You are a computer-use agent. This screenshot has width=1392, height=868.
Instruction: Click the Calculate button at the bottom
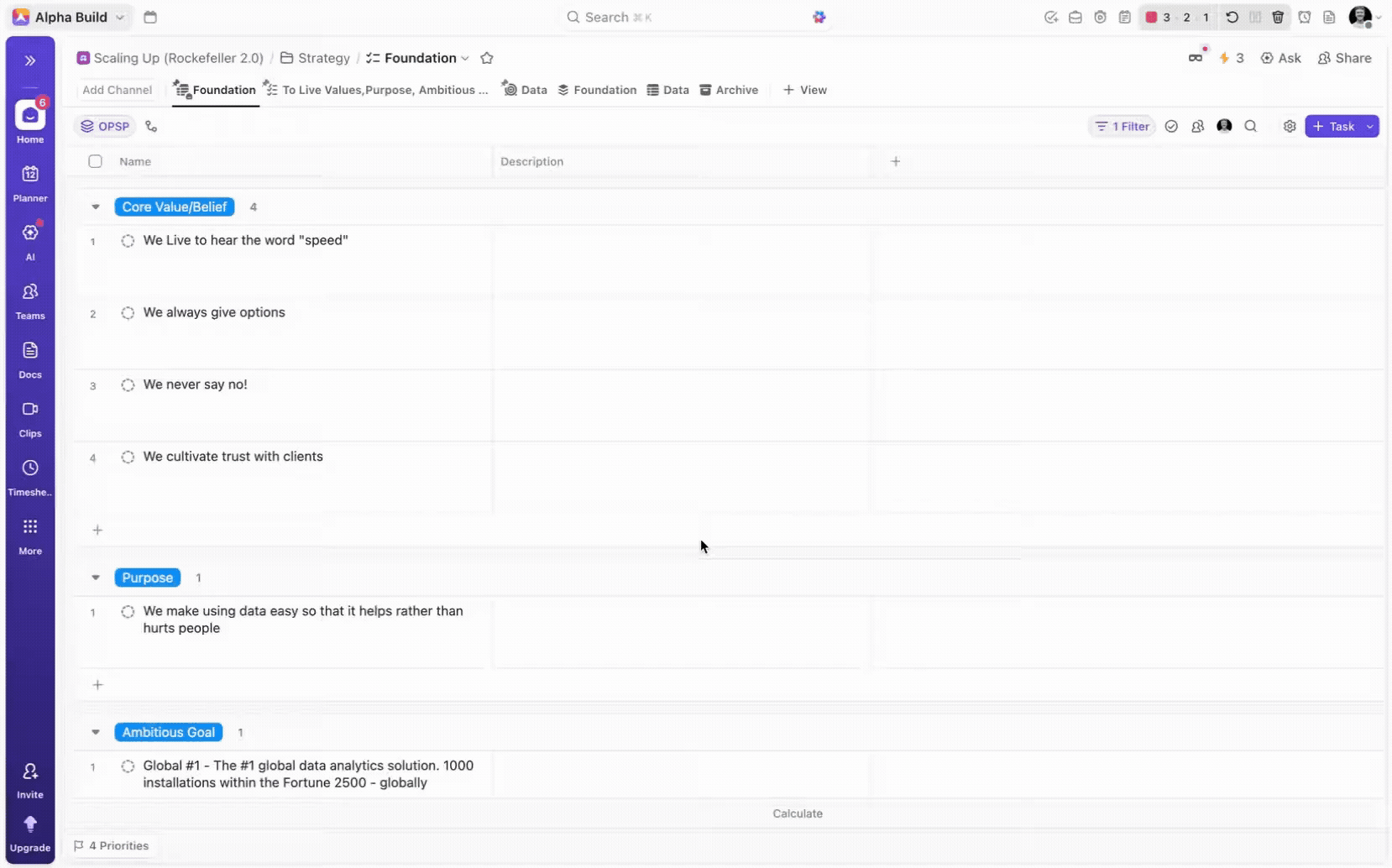pos(798,813)
